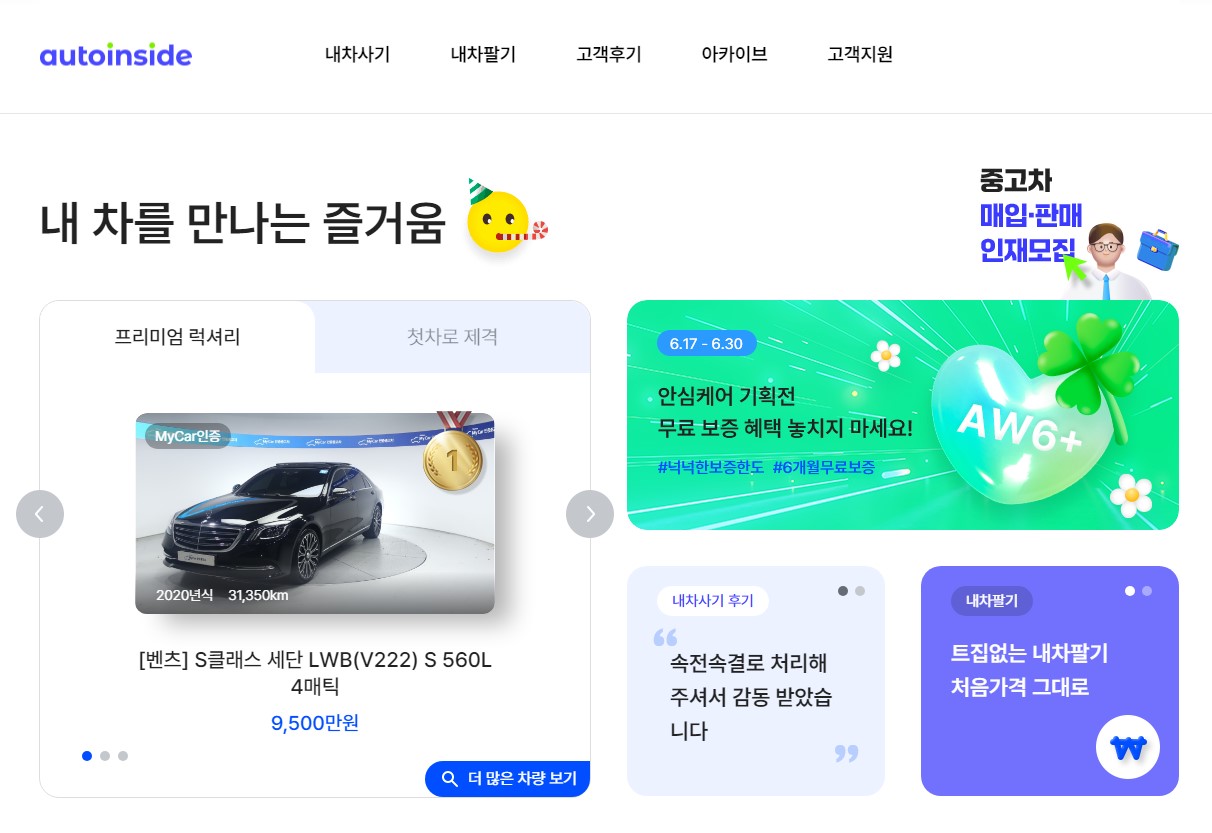Viewport: 1212px width, 833px height.
Task: Open the 안심케어 기획전 promotion banner
Action: [x=903, y=415]
